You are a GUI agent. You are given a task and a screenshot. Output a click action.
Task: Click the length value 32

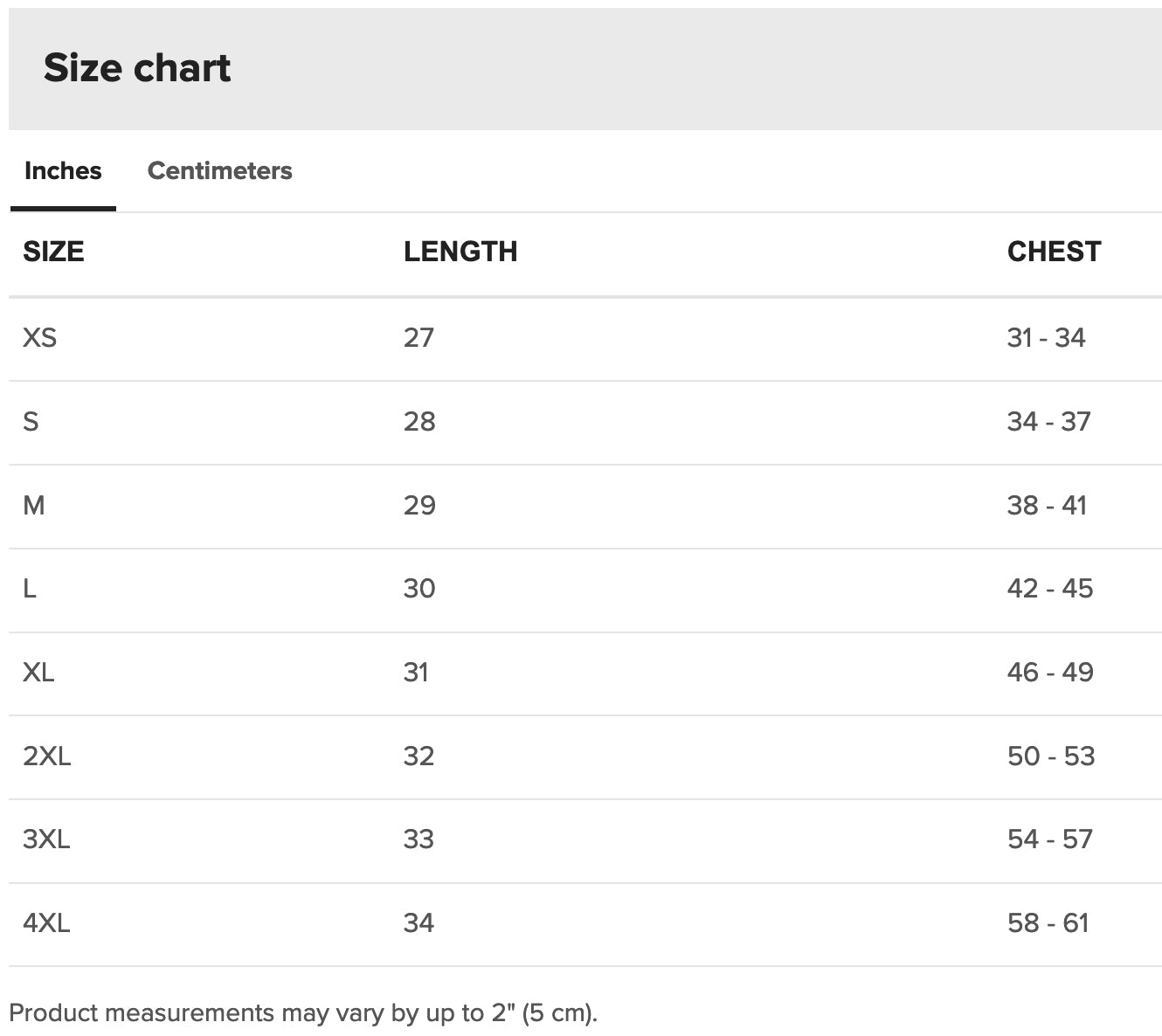(x=418, y=756)
